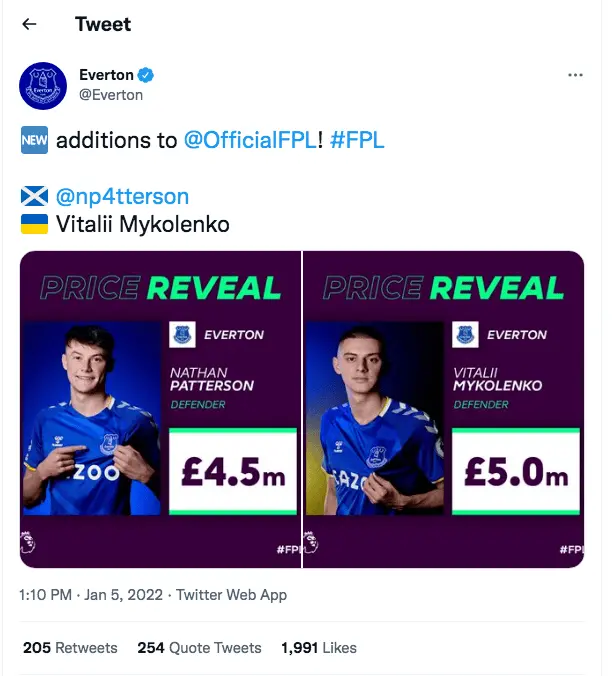The width and height of the screenshot is (613, 676).
Task: Open the @Everton handle link
Action: coord(111,95)
